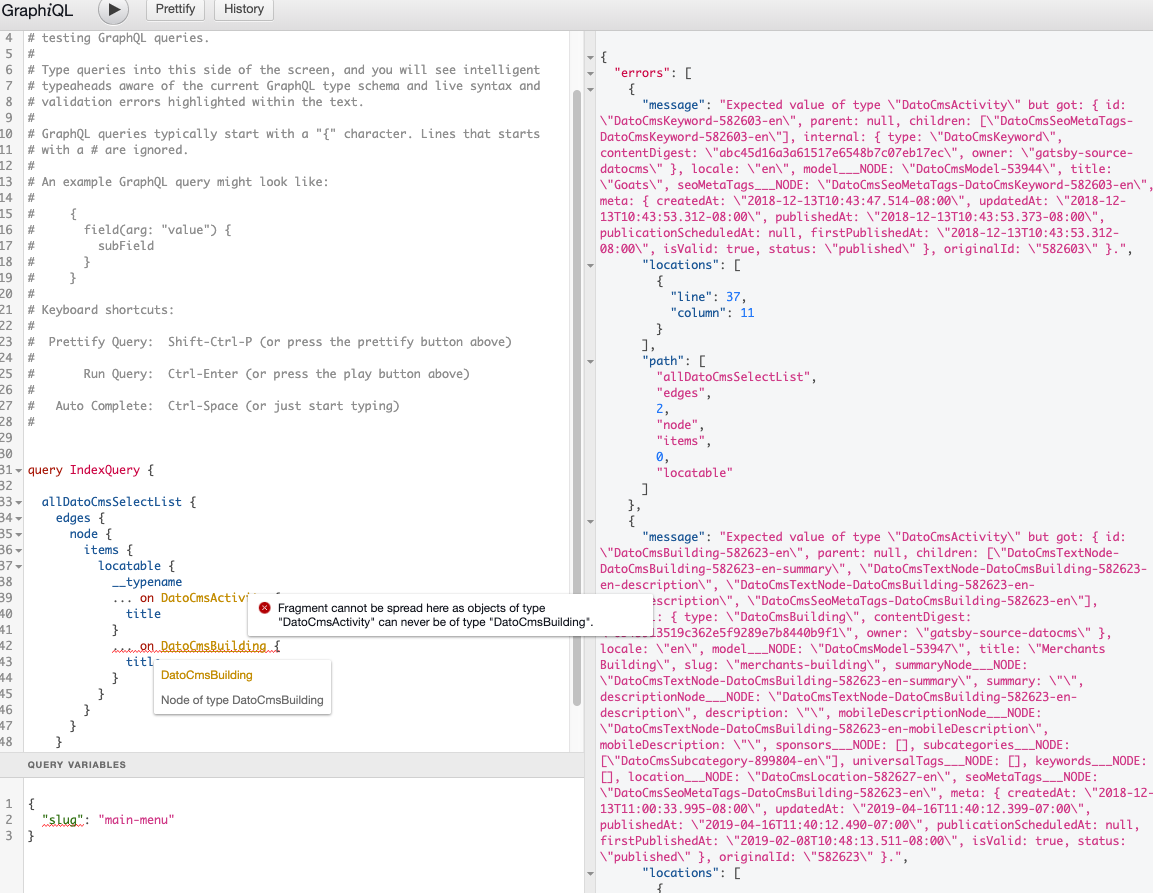Image resolution: width=1153 pixels, height=893 pixels.
Task: Click the red error icon in the tooltip
Action: pyautogui.click(x=265, y=608)
